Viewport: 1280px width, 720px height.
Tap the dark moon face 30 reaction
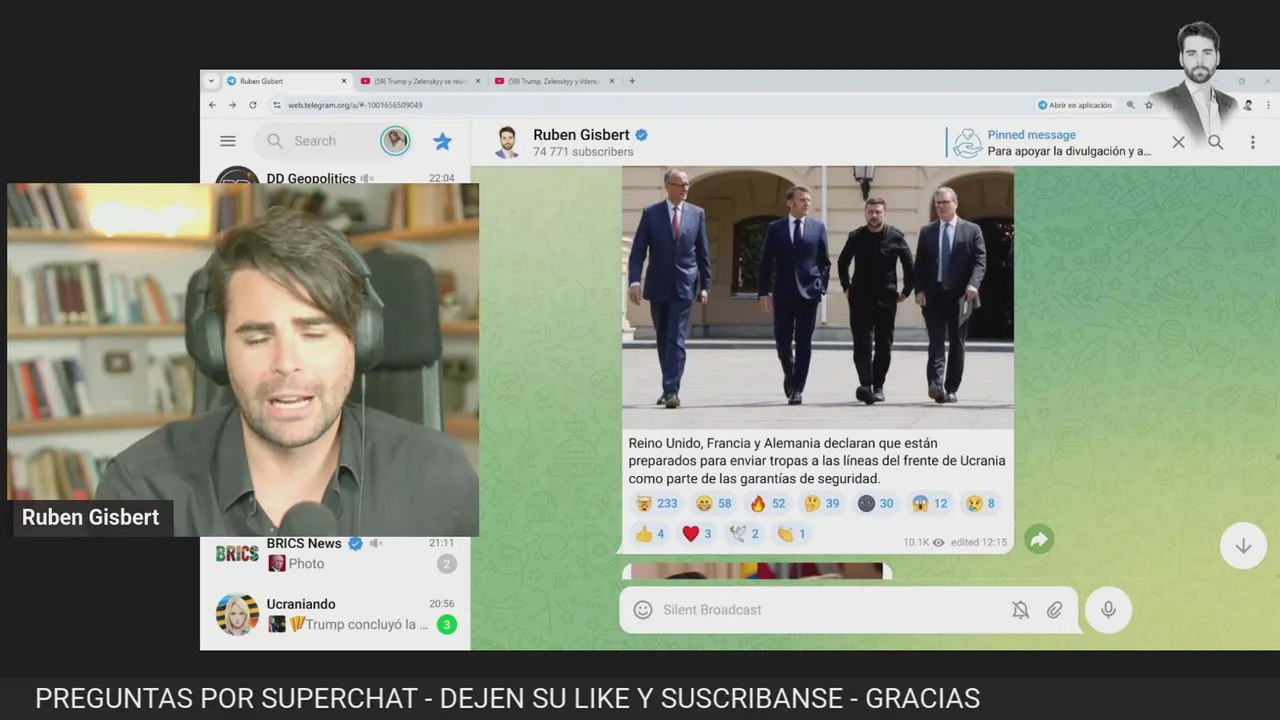(876, 504)
